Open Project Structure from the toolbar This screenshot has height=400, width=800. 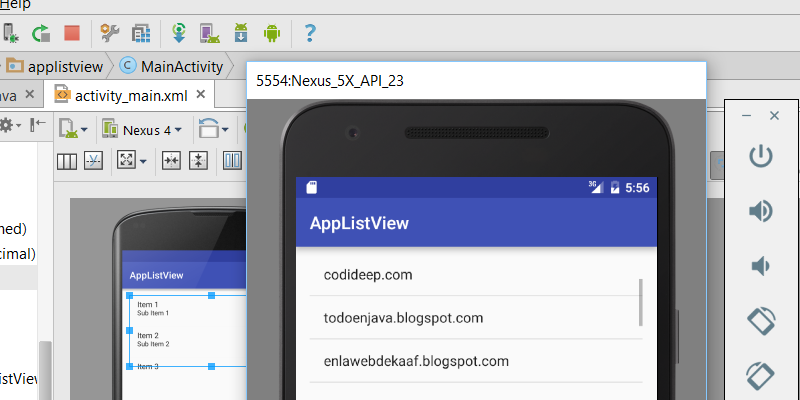pyautogui.click(x=141, y=34)
